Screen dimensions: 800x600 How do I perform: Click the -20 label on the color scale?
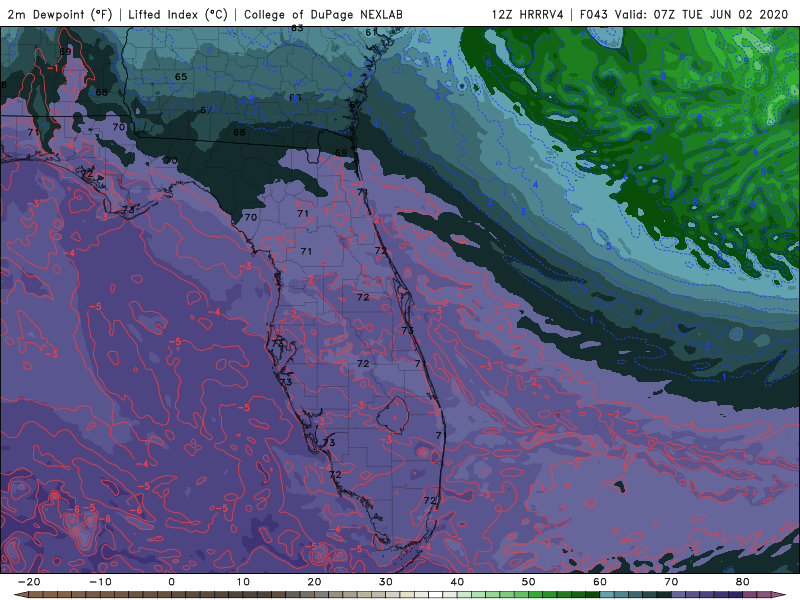(x=29, y=582)
